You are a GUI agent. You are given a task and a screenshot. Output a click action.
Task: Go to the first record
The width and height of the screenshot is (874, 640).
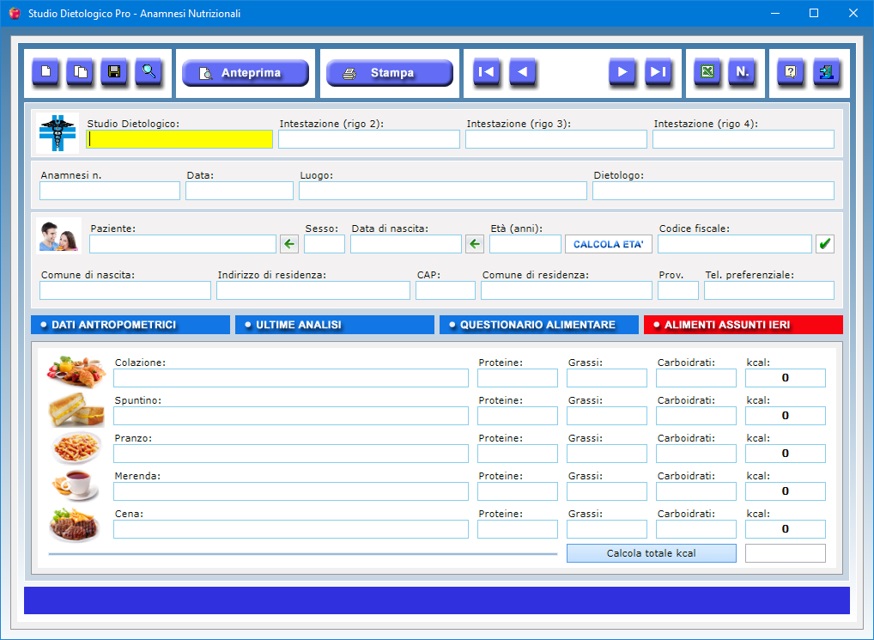[x=487, y=72]
